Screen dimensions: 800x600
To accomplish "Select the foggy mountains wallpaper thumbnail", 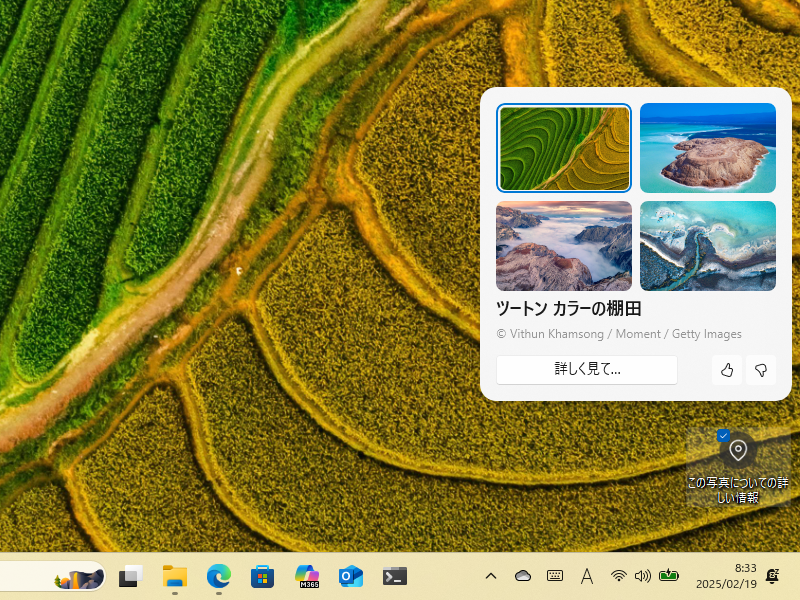I will coord(564,246).
